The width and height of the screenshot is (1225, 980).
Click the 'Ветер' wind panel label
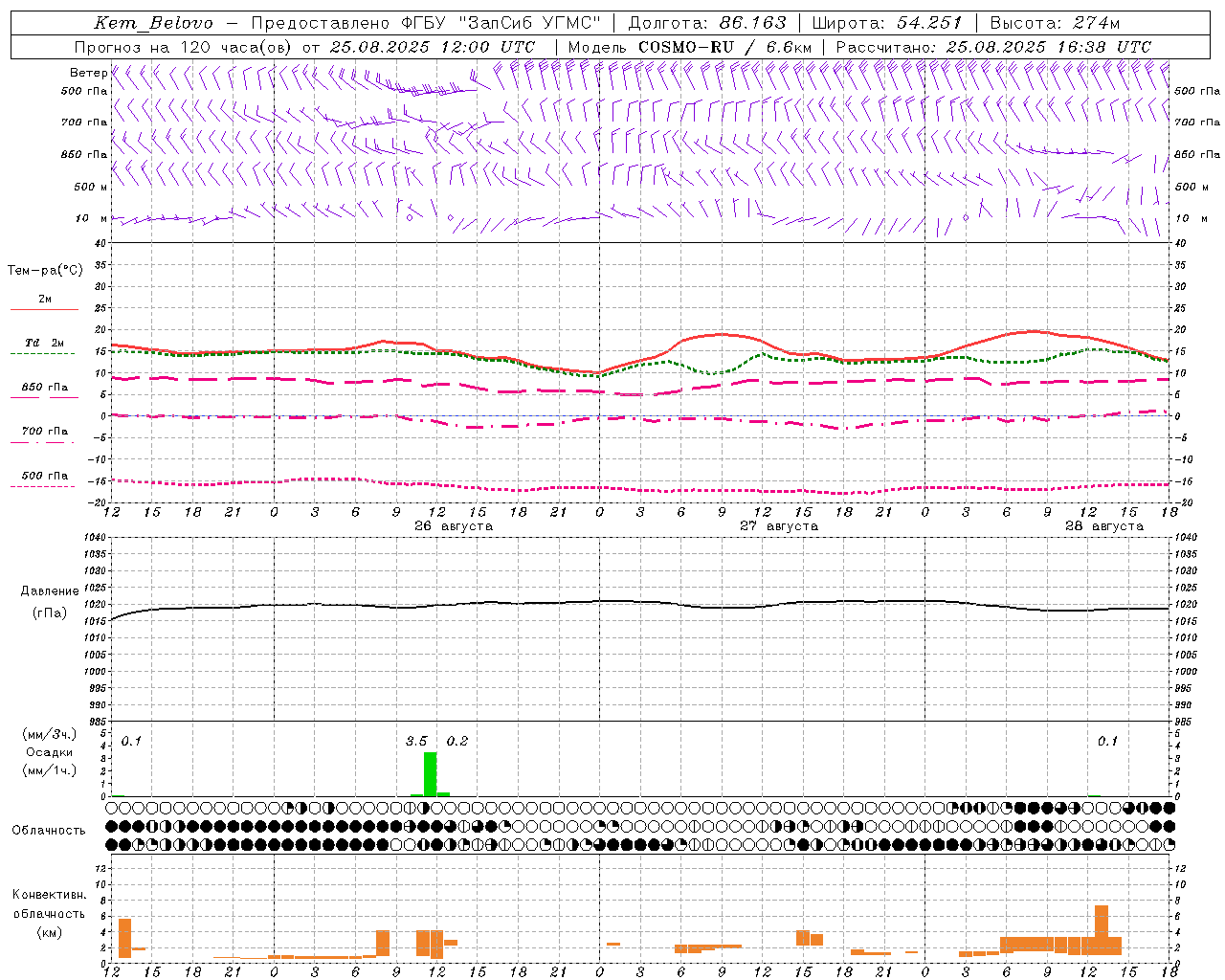pyautogui.click(x=89, y=73)
